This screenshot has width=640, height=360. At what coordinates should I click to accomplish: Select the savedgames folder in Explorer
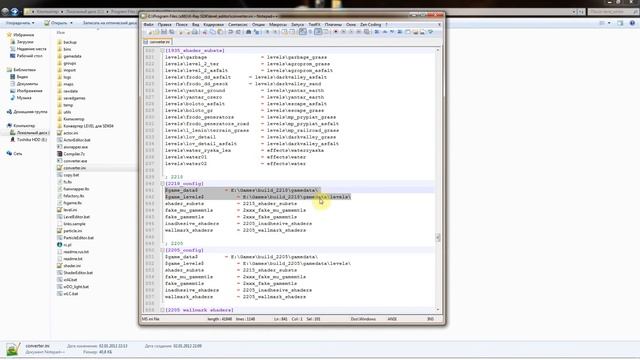pyautogui.click(x=74, y=98)
